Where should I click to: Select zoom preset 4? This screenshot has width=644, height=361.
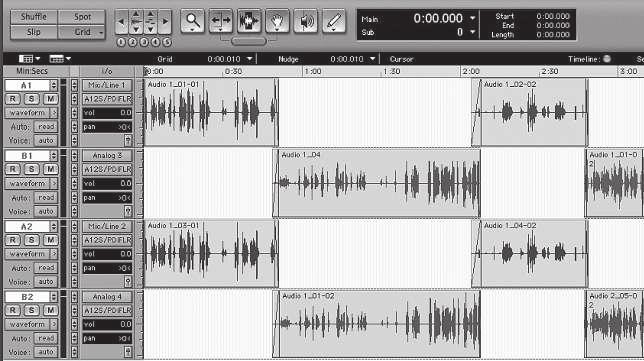pyautogui.click(x=155, y=42)
